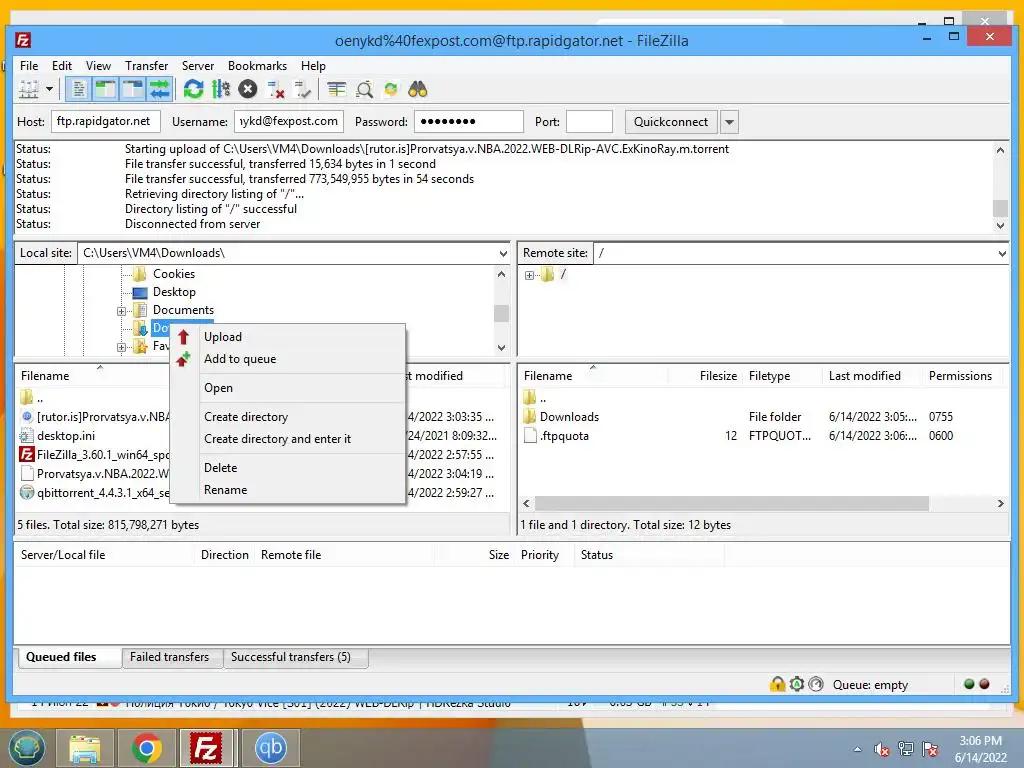Select remote .ftpquota file row

point(763,436)
